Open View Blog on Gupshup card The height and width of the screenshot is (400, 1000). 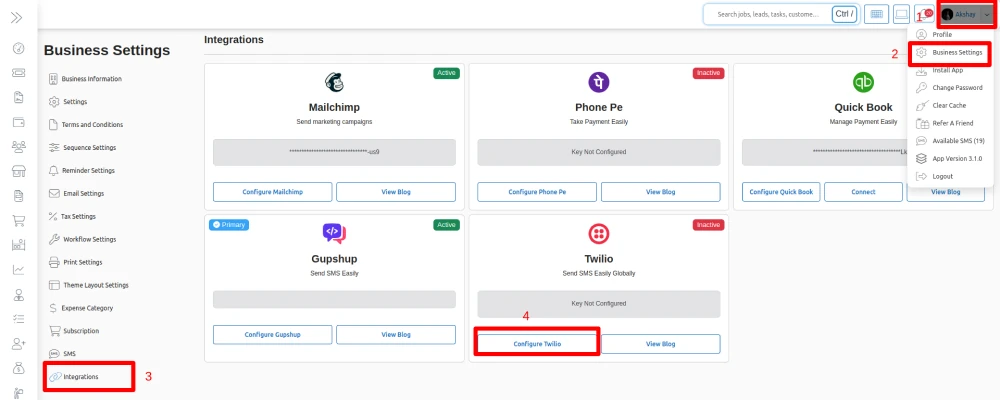click(396, 335)
